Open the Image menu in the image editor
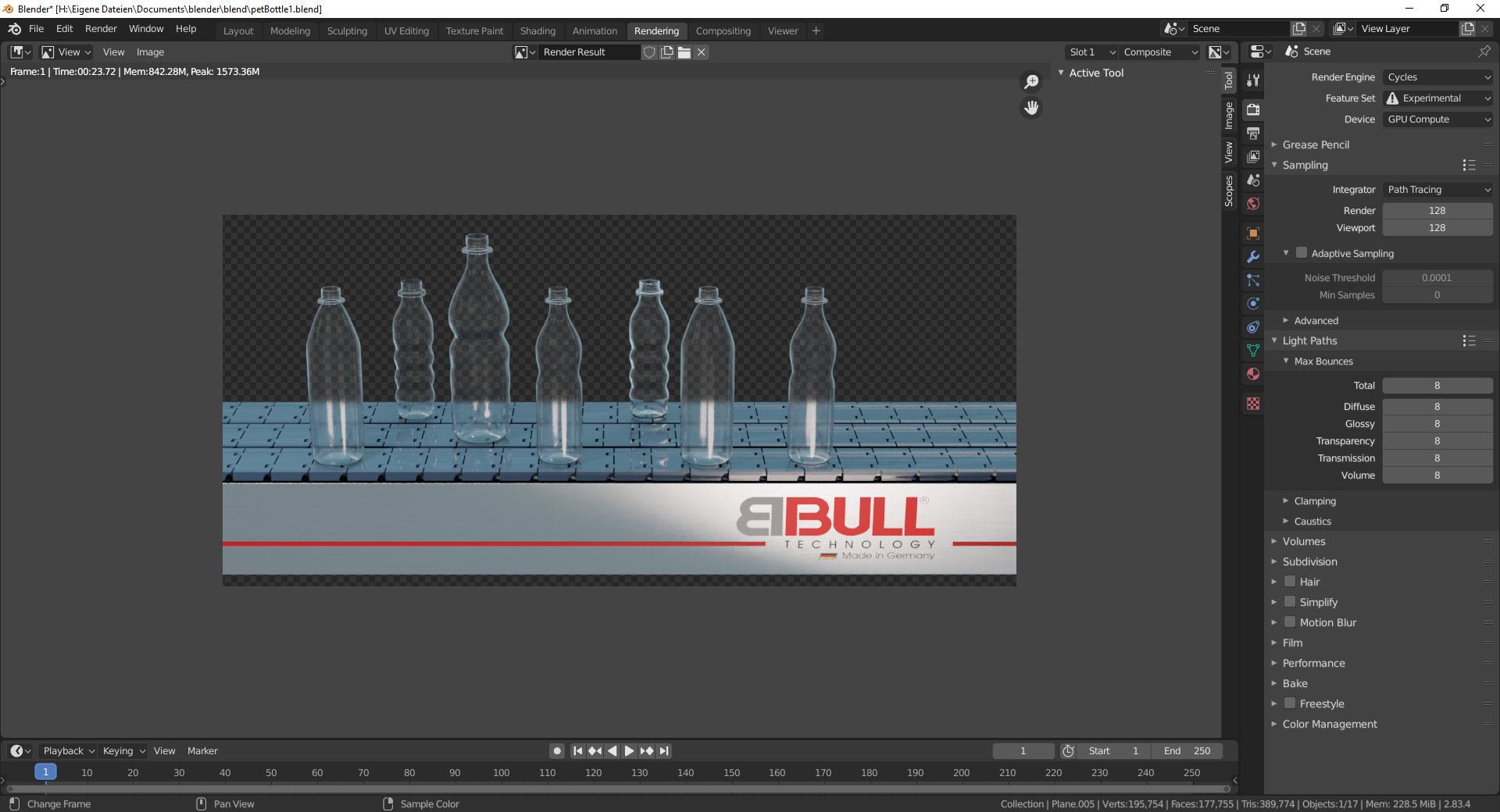This screenshot has height=812, width=1500. pyautogui.click(x=150, y=52)
